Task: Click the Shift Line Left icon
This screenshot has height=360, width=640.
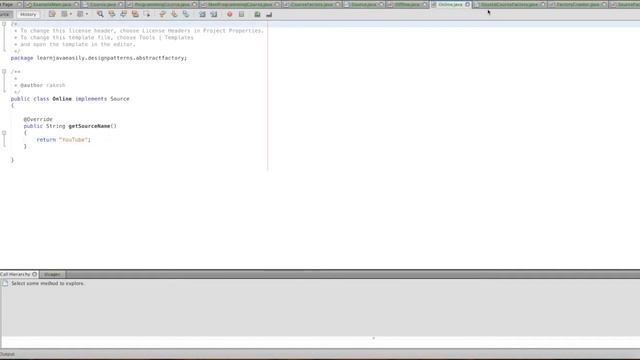Action: pyautogui.click(x=202, y=14)
